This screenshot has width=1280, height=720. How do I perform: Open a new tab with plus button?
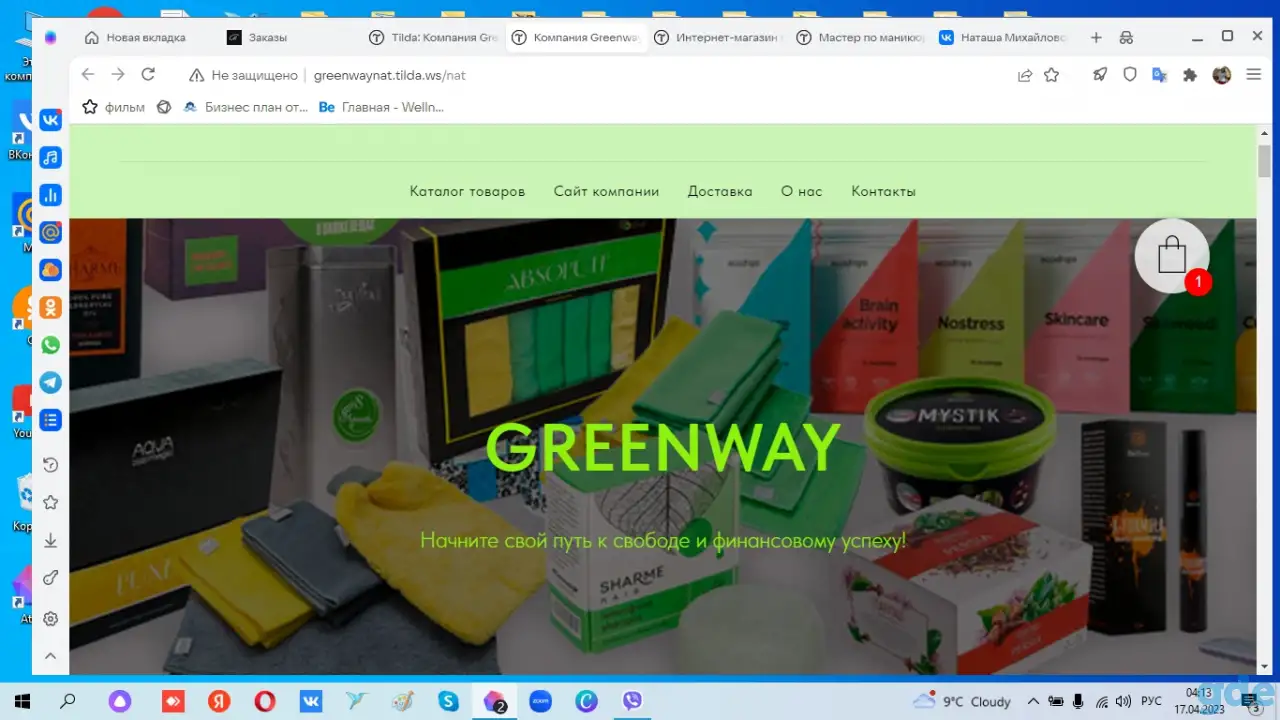[1096, 38]
